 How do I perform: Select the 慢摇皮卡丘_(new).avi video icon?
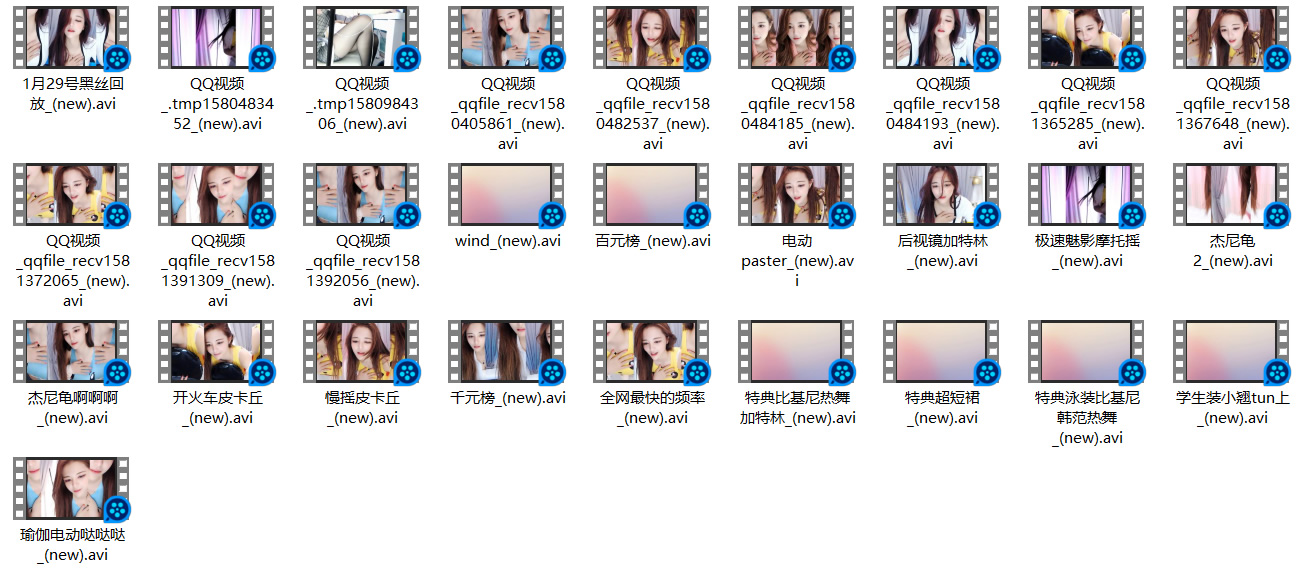(361, 351)
